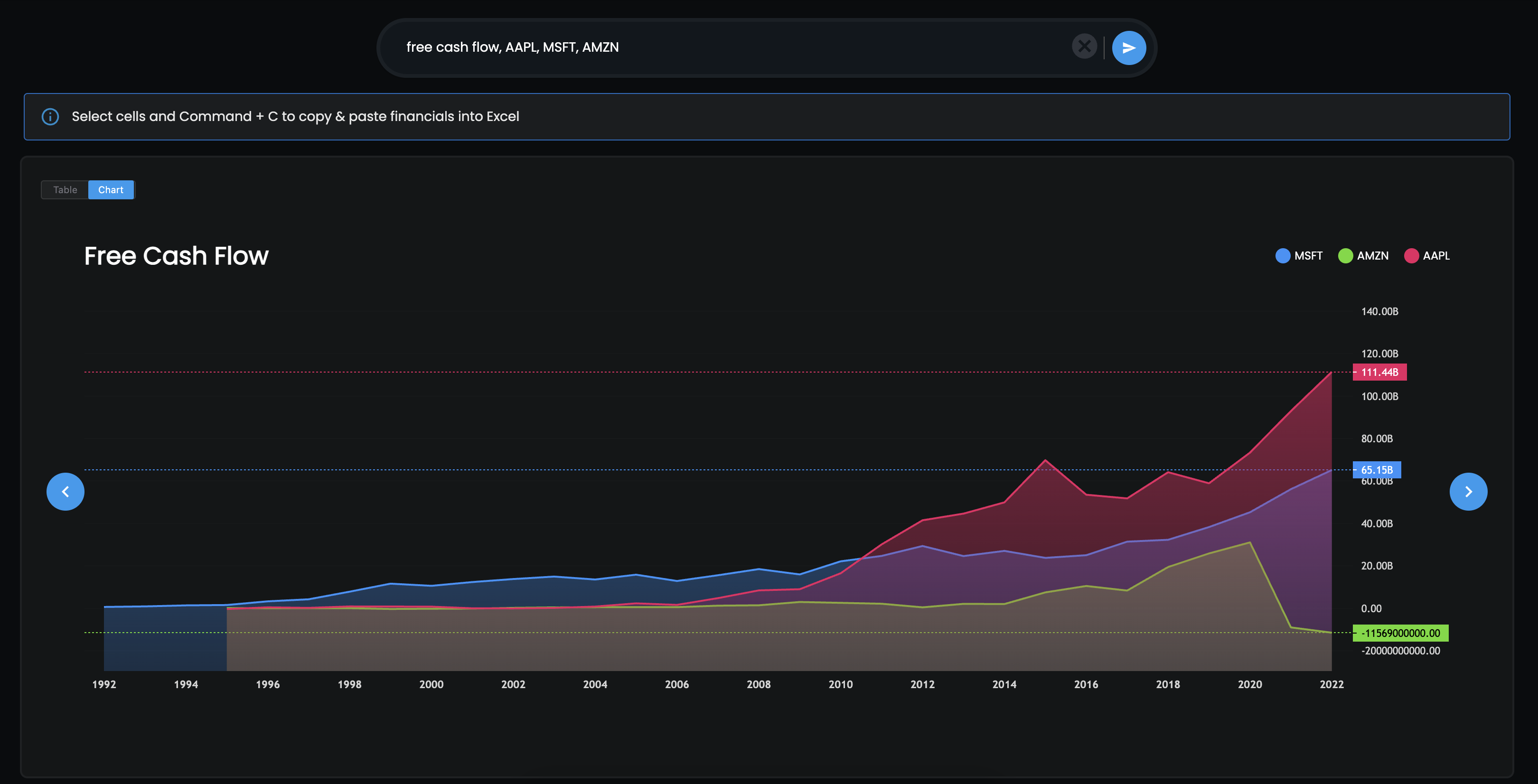Click the 111.44B AAPL value label

click(1379, 372)
